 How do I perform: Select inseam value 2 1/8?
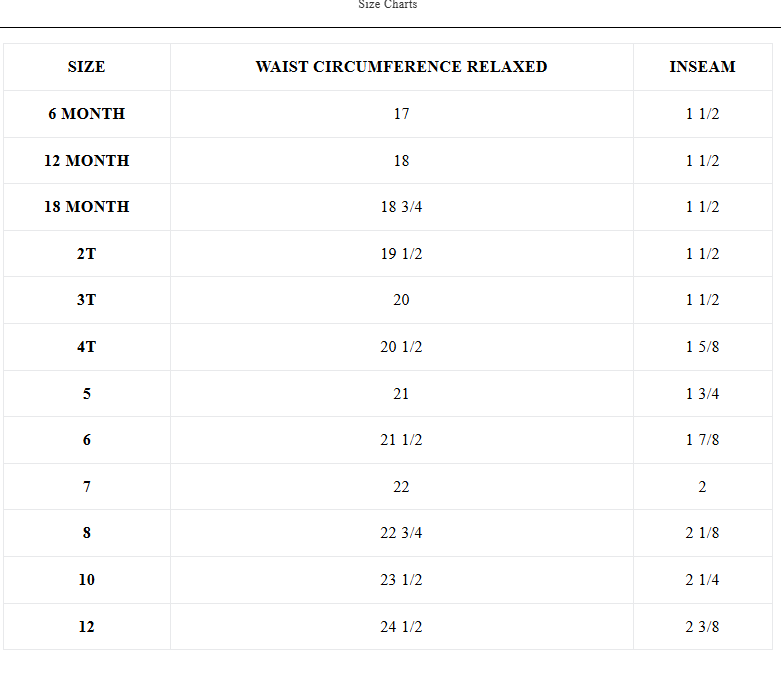click(x=702, y=533)
